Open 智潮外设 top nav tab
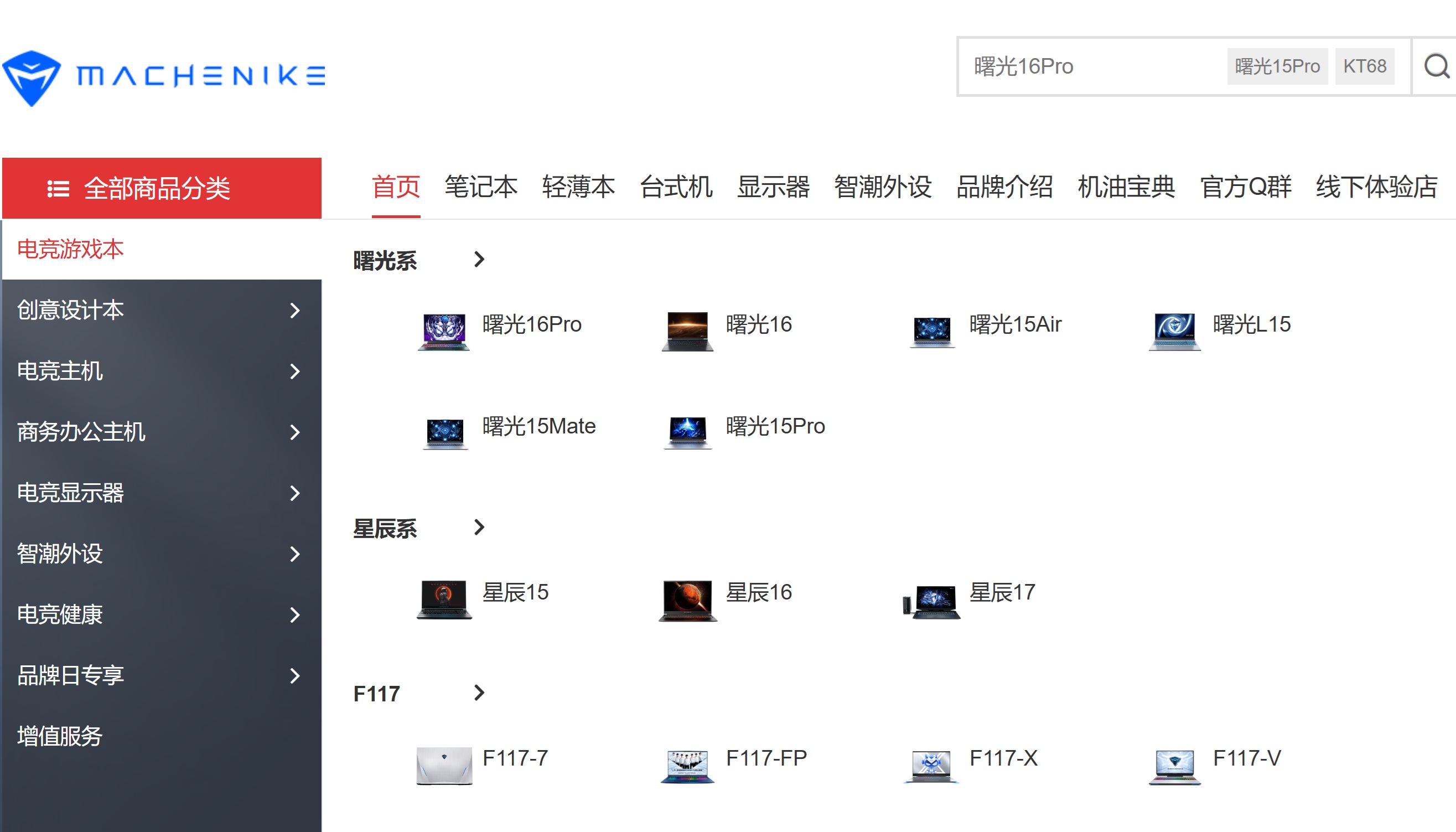This screenshot has width=1456, height=832. click(x=883, y=188)
